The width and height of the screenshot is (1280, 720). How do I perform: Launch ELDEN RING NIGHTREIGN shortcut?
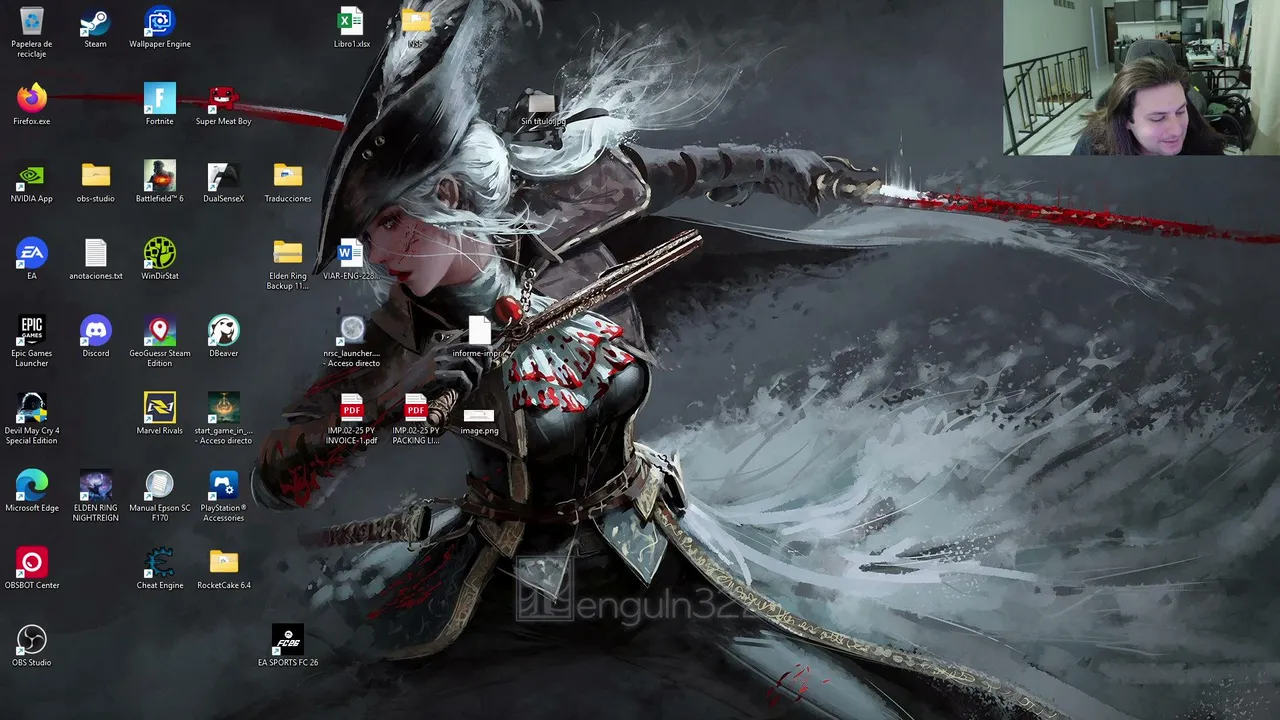(95, 484)
